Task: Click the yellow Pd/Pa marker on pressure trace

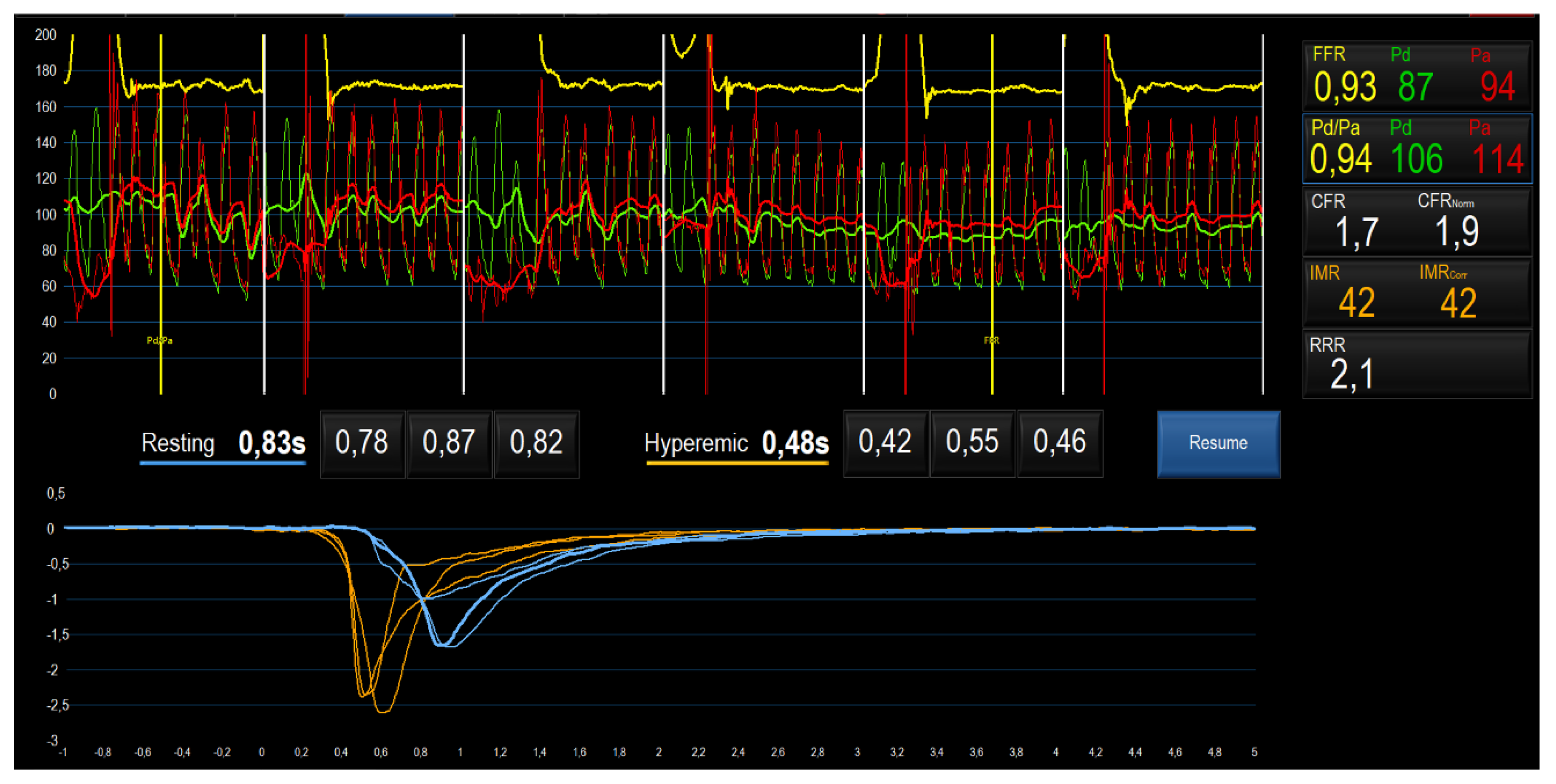Action: point(160,340)
